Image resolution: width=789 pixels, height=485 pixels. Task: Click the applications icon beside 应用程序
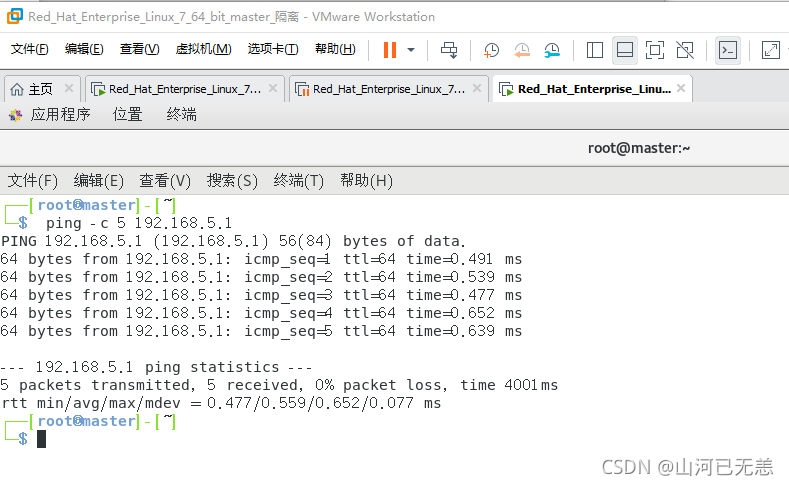coord(16,115)
